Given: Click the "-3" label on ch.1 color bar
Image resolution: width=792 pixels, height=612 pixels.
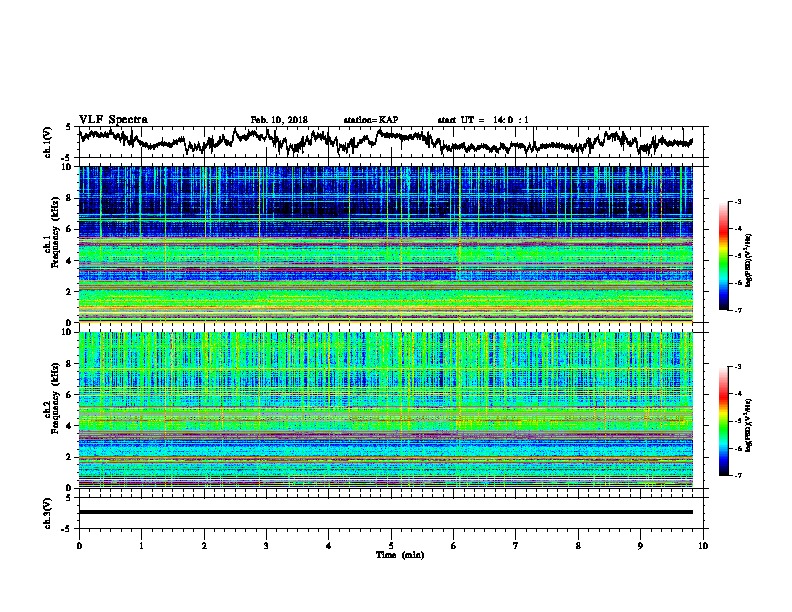Looking at the screenshot, I should pos(738,201).
